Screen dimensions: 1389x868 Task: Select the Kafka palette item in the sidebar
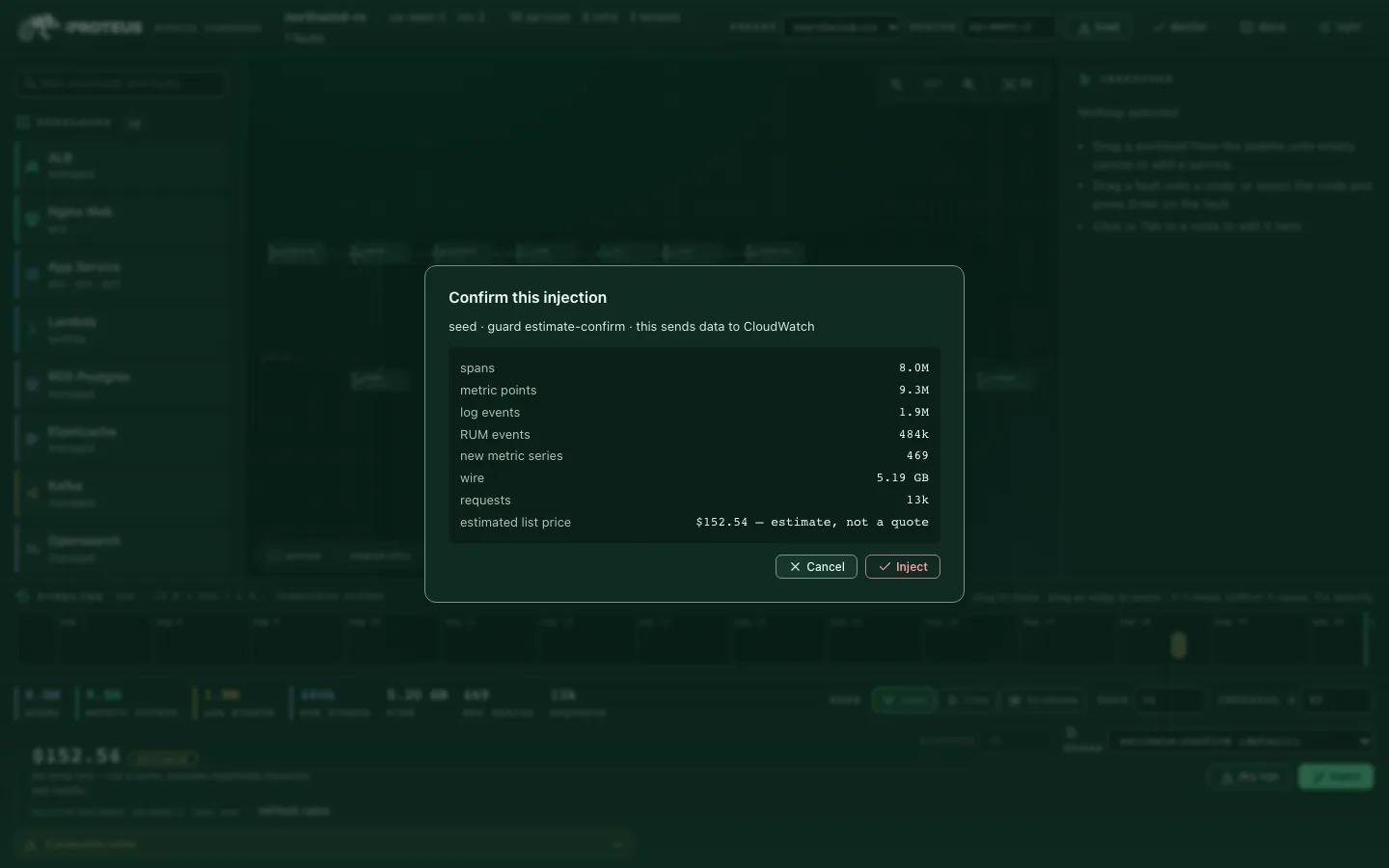click(121, 494)
